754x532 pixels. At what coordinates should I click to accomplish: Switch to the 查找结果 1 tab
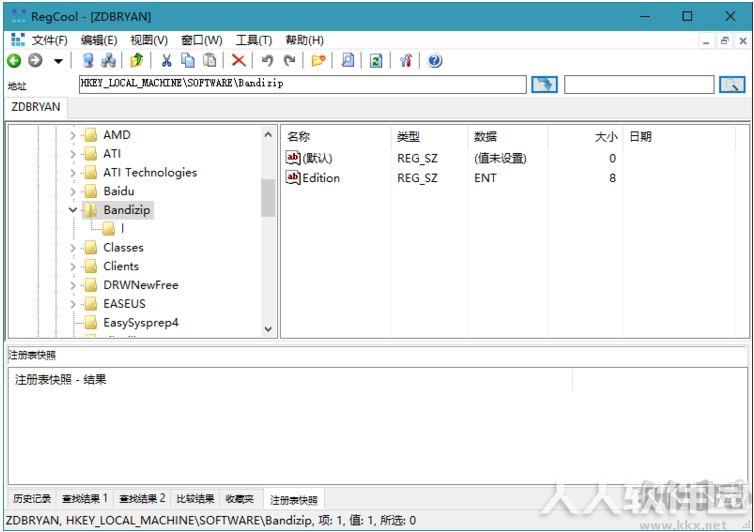(x=85, y=499)
